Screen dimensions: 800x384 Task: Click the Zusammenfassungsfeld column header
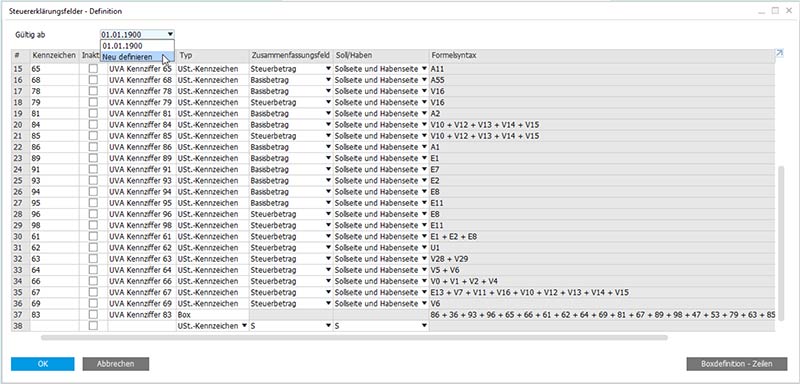click(291, 55)
